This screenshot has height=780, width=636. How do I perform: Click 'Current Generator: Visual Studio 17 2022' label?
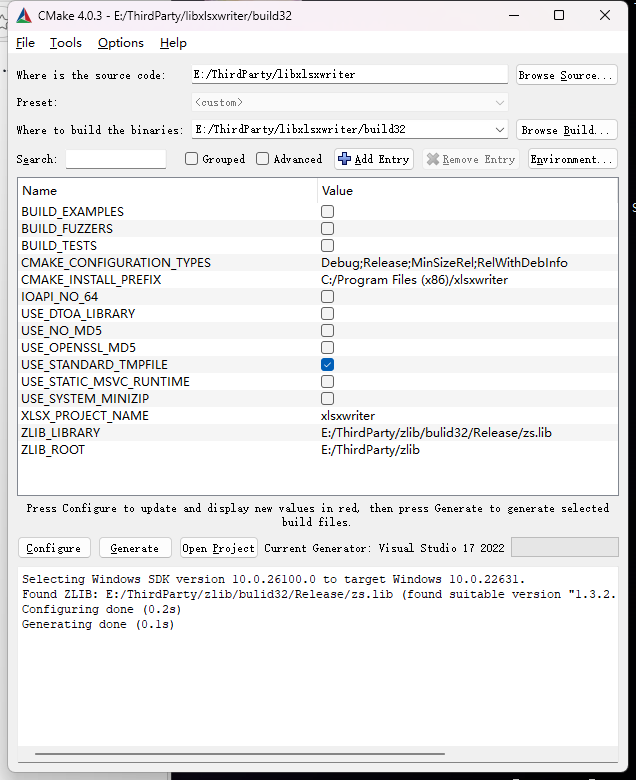[x=384, y=548]
